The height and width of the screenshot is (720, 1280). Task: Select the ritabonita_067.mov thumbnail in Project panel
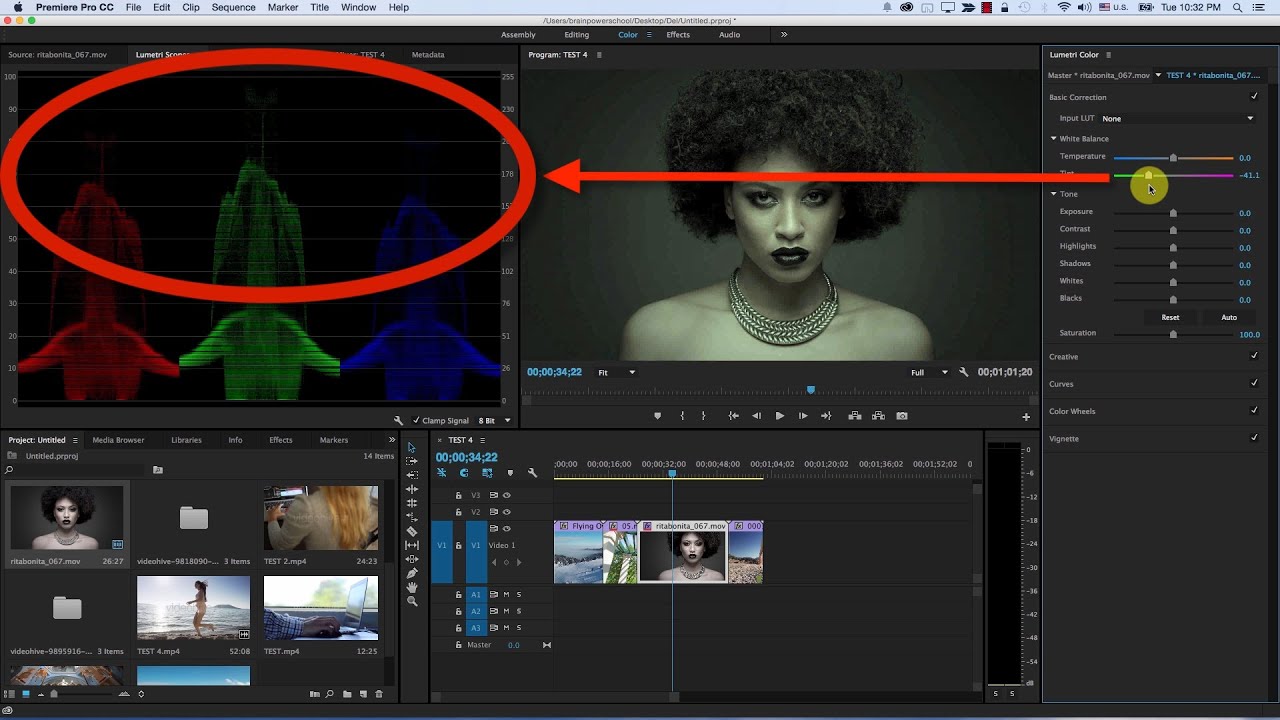(67, 518)
